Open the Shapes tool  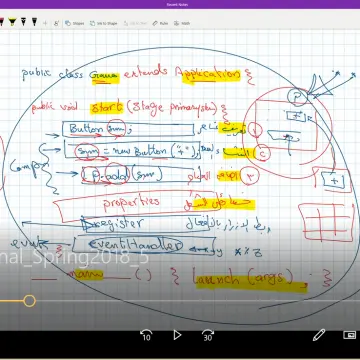75,23
